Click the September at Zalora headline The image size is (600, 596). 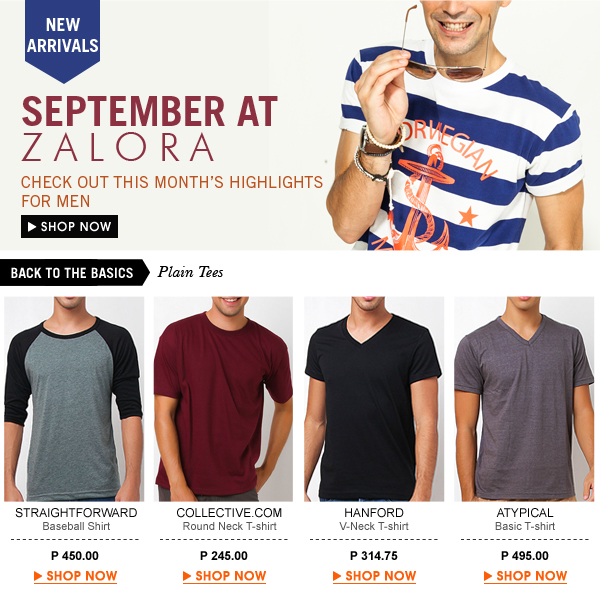click(149, 129)
